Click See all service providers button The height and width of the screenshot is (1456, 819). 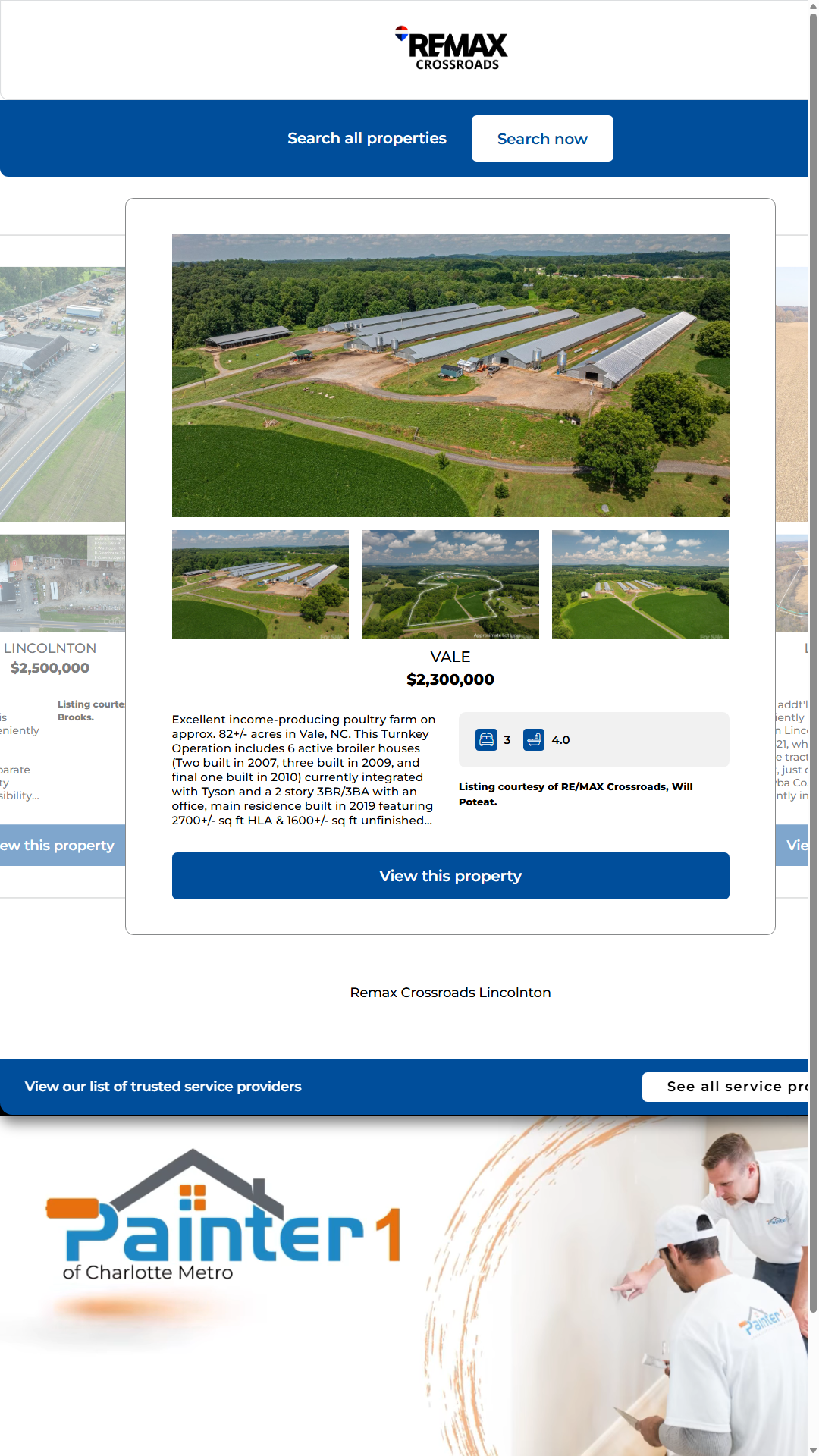[728, 1087]
